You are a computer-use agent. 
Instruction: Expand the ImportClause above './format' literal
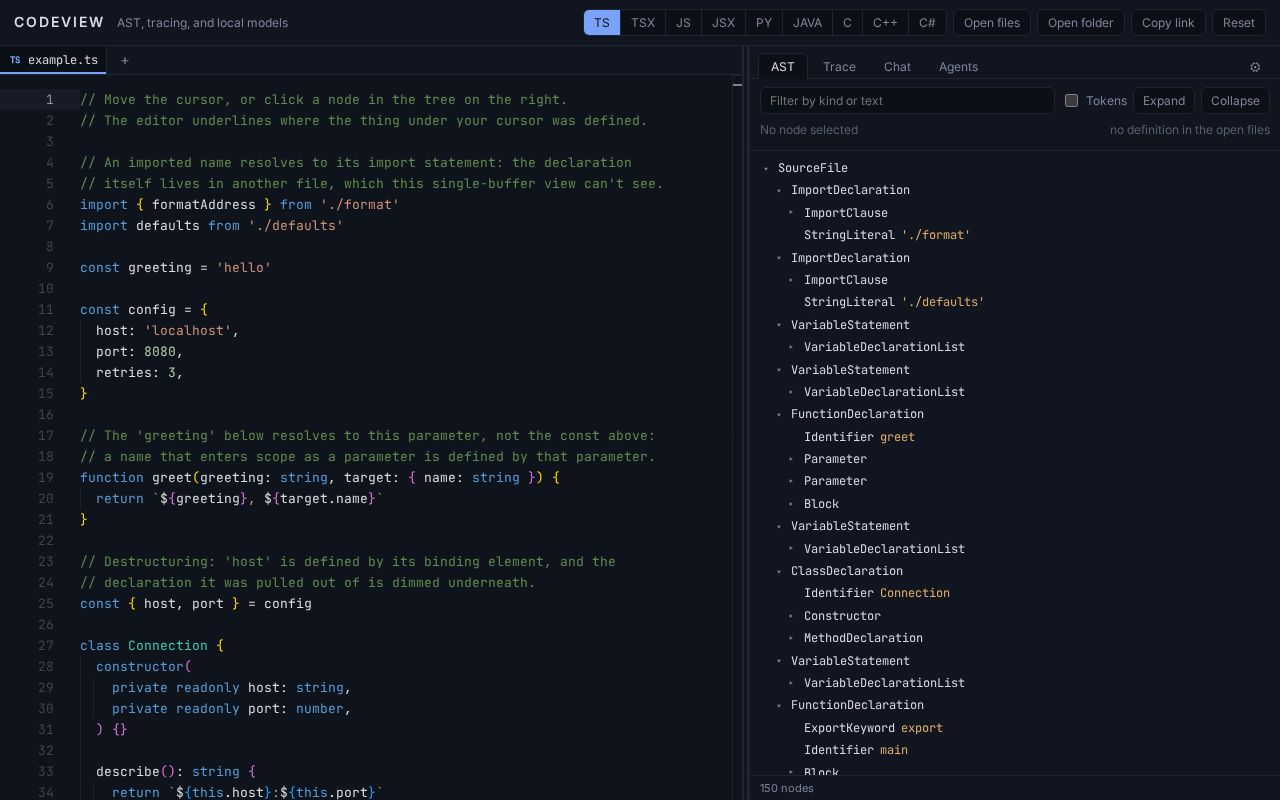pyautogui.click(x=792, y=213)
